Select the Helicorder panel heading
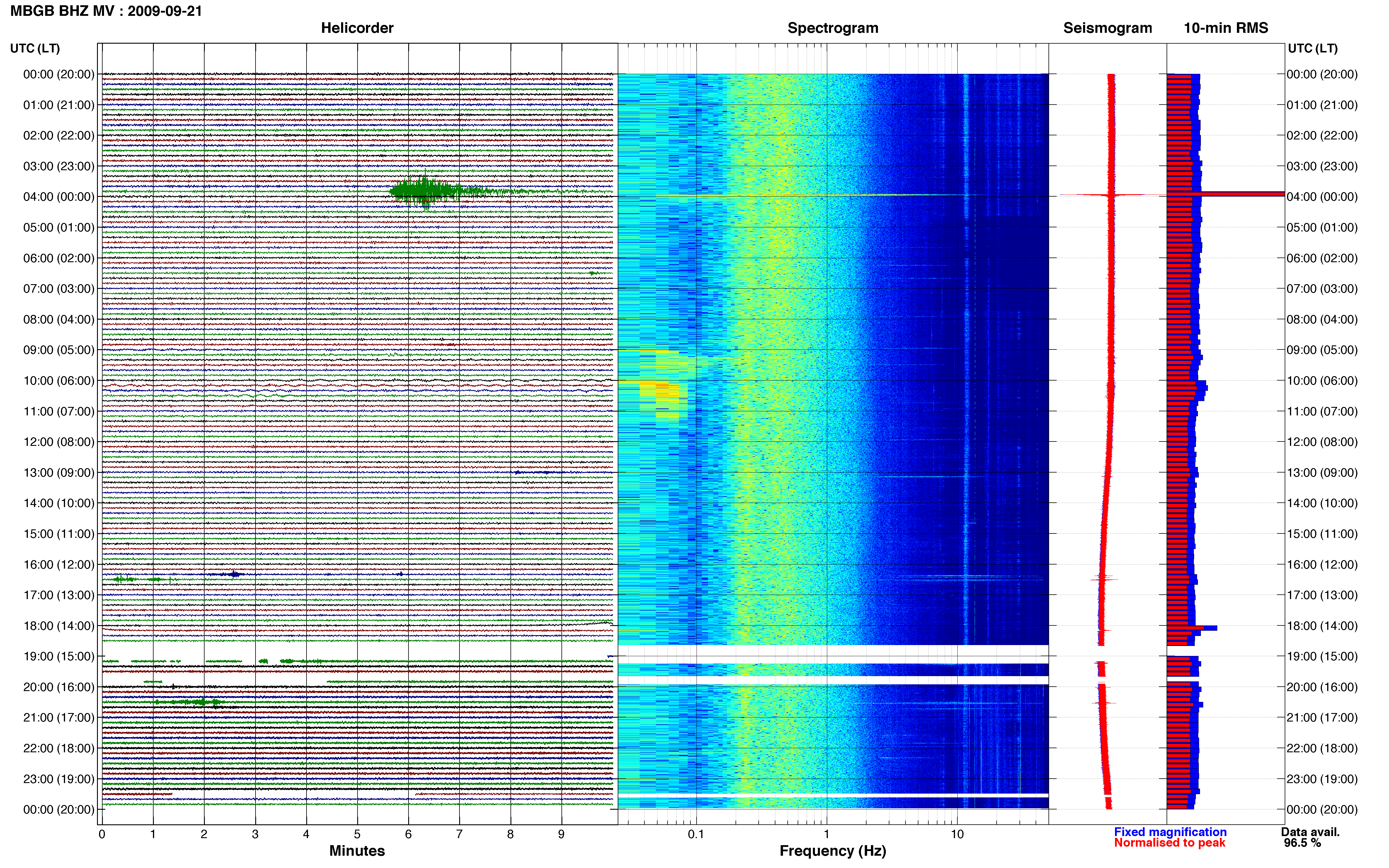1389x868 pixels. tap(357, 28)
